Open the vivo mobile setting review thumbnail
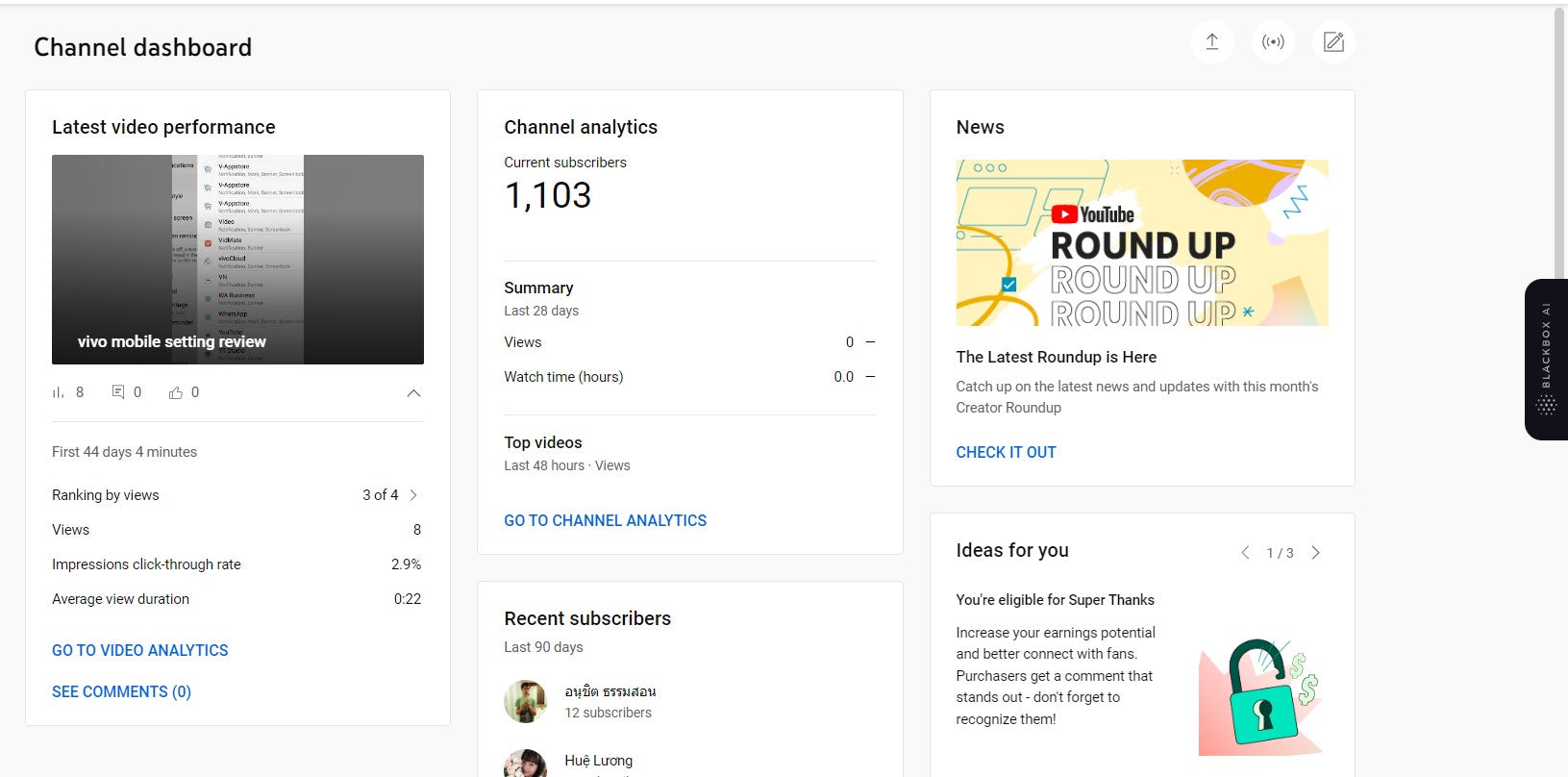The image size is (1568, 777). click(x=237, y=260)
